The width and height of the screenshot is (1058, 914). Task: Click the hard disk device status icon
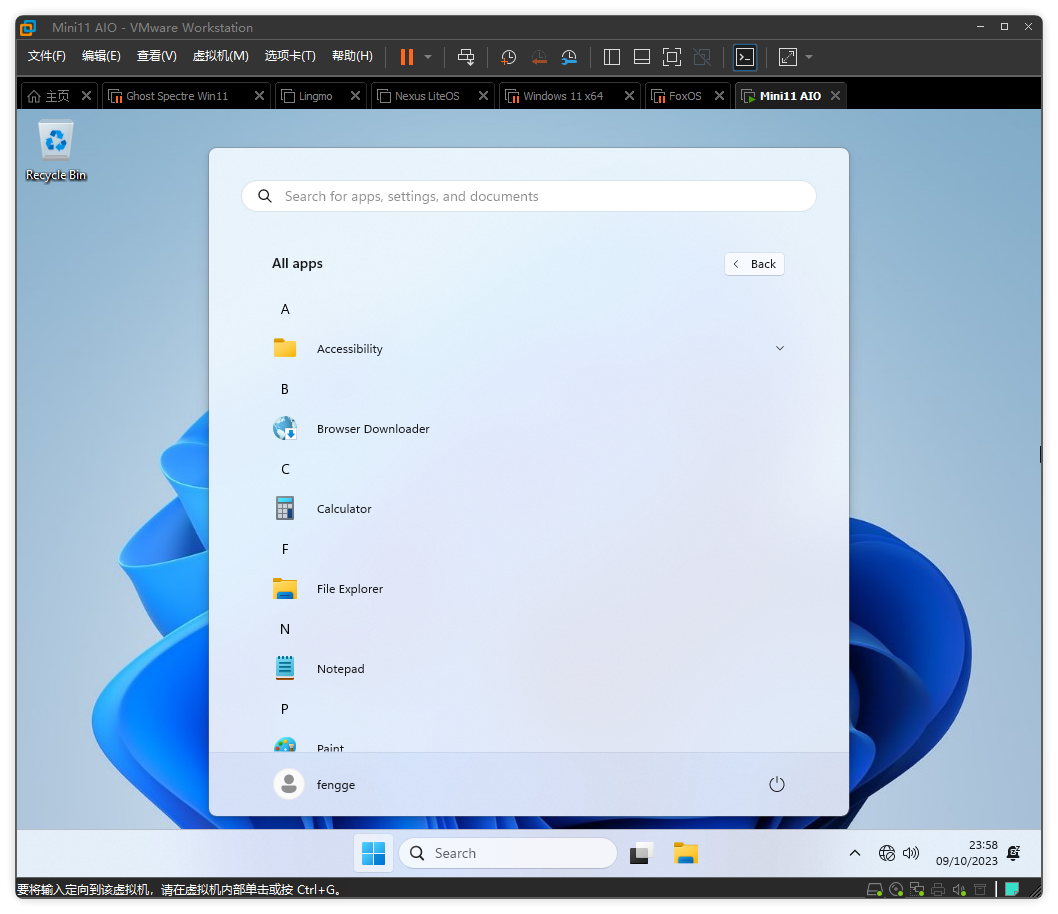874,889
